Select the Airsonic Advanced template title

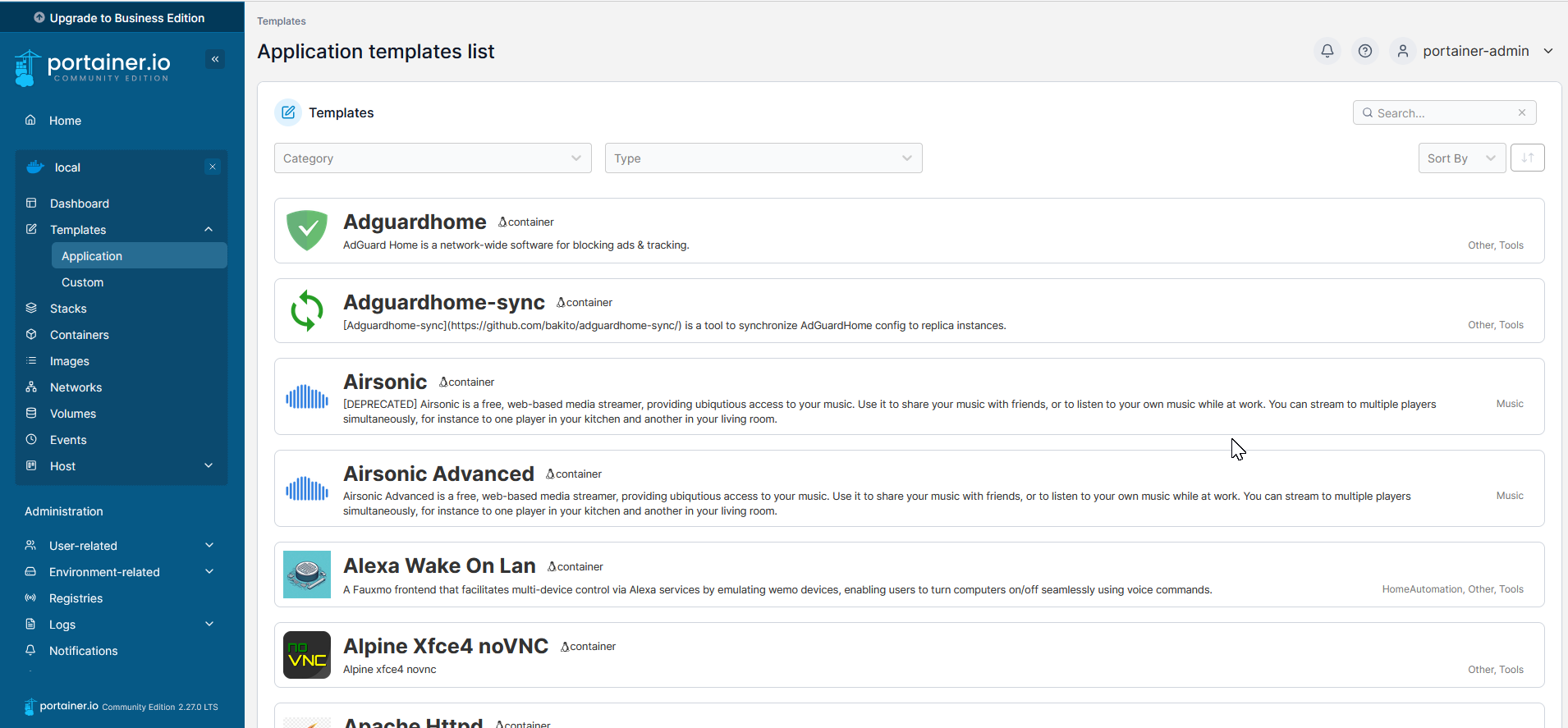click(438, 474)
